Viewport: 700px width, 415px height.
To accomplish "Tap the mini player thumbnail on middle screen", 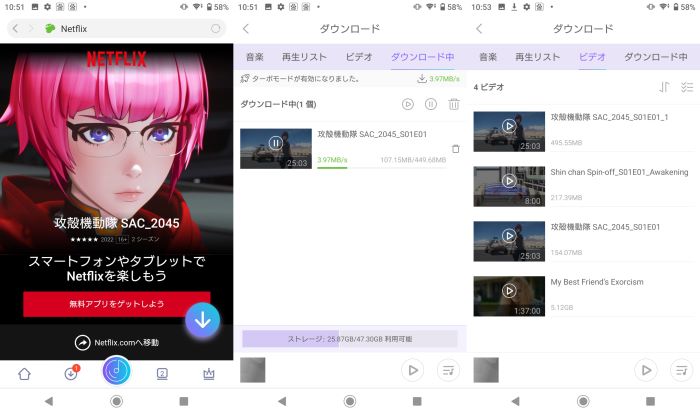I will 253,370.
